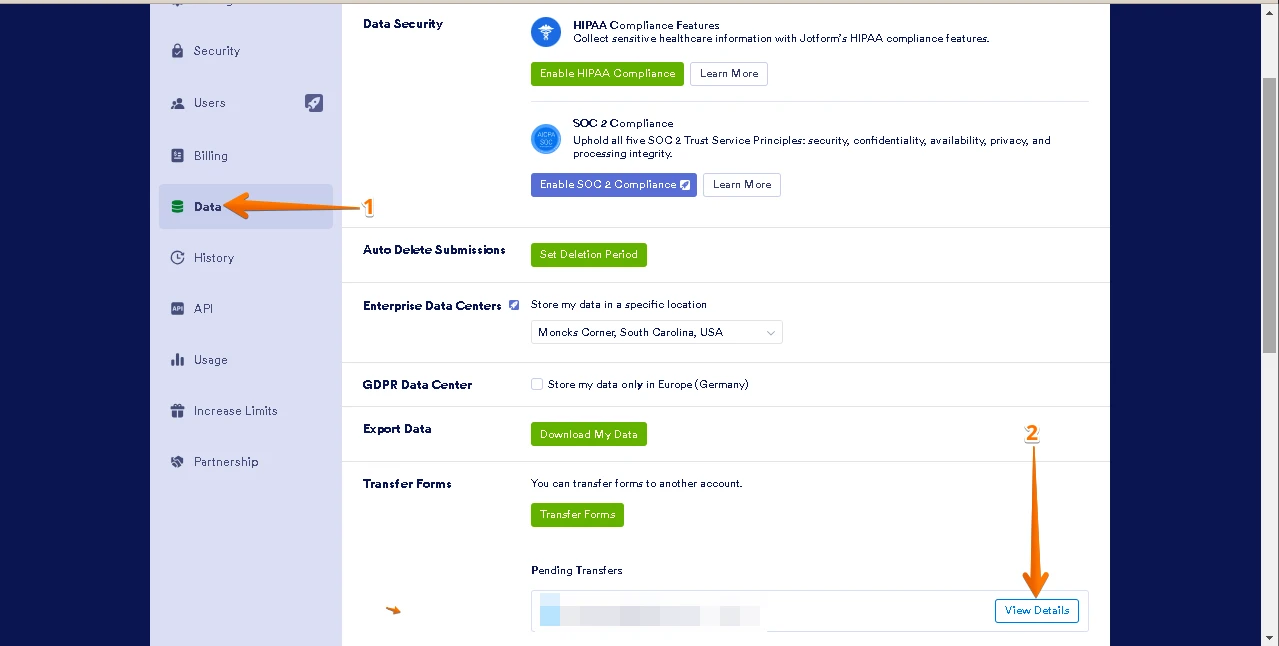Screen dimensions: 1279x646
Task: Click 'You can transfer forms to another account' text
Action: coord(637,484)
